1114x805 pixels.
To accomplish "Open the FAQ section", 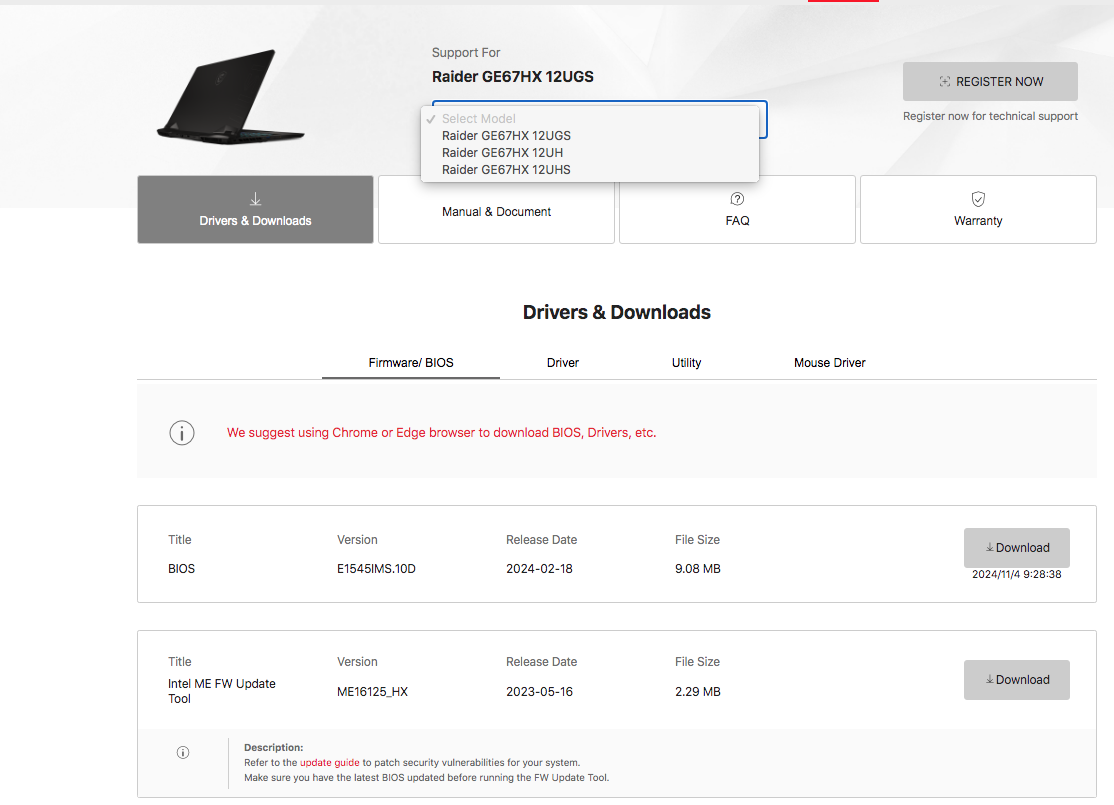I will point(737,210).
